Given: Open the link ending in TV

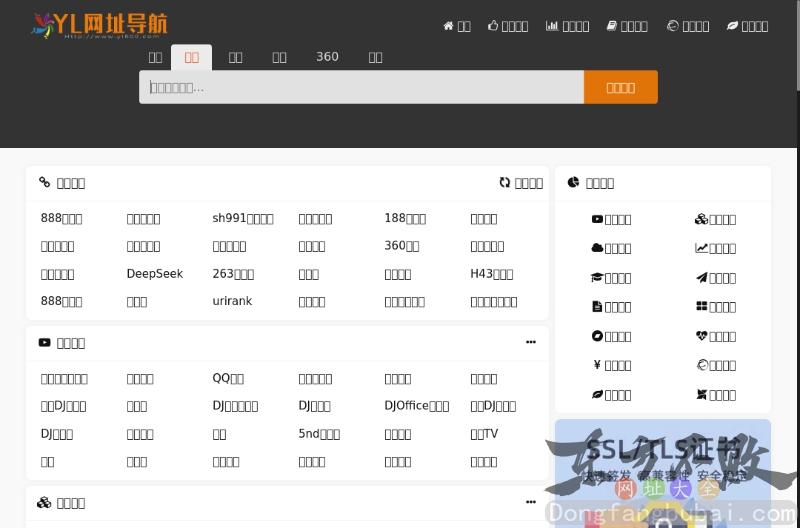Looking at the screenshot, I should (484, 434).
